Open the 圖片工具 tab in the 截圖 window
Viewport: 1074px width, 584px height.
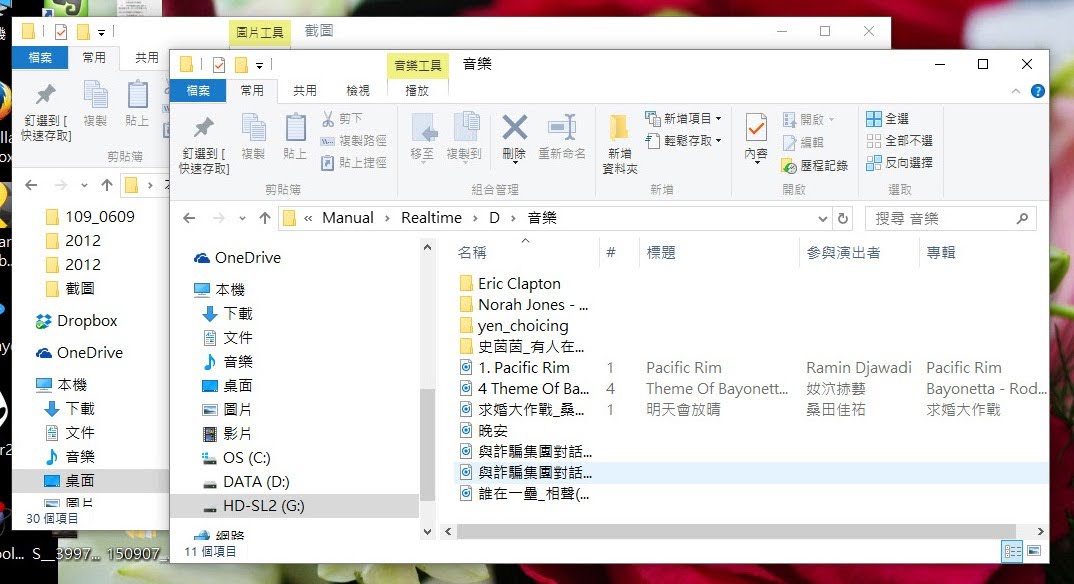pos(260,32)
